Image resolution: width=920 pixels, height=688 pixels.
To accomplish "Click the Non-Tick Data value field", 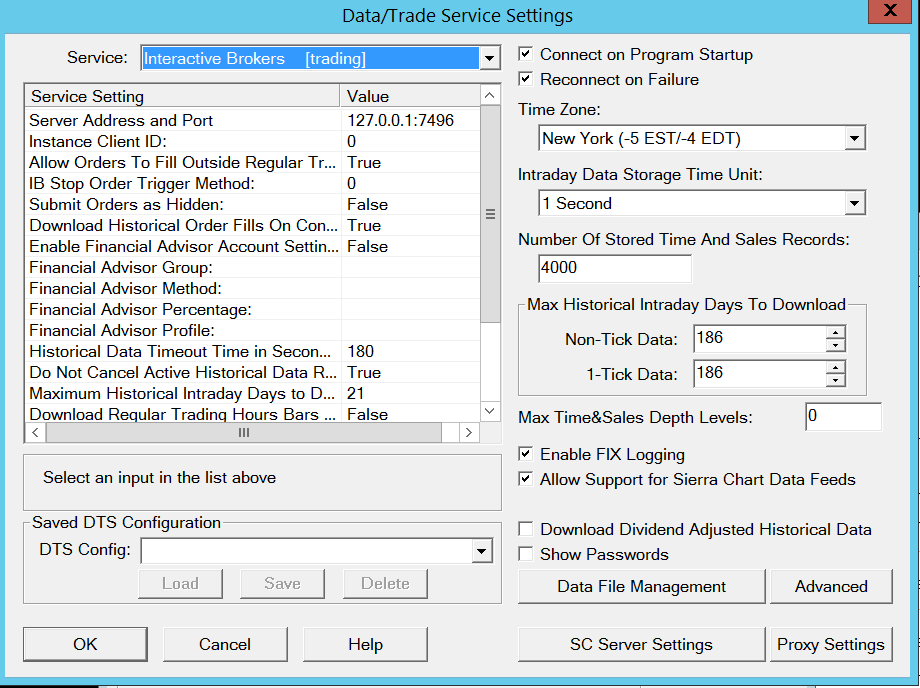I will (760, 338).
